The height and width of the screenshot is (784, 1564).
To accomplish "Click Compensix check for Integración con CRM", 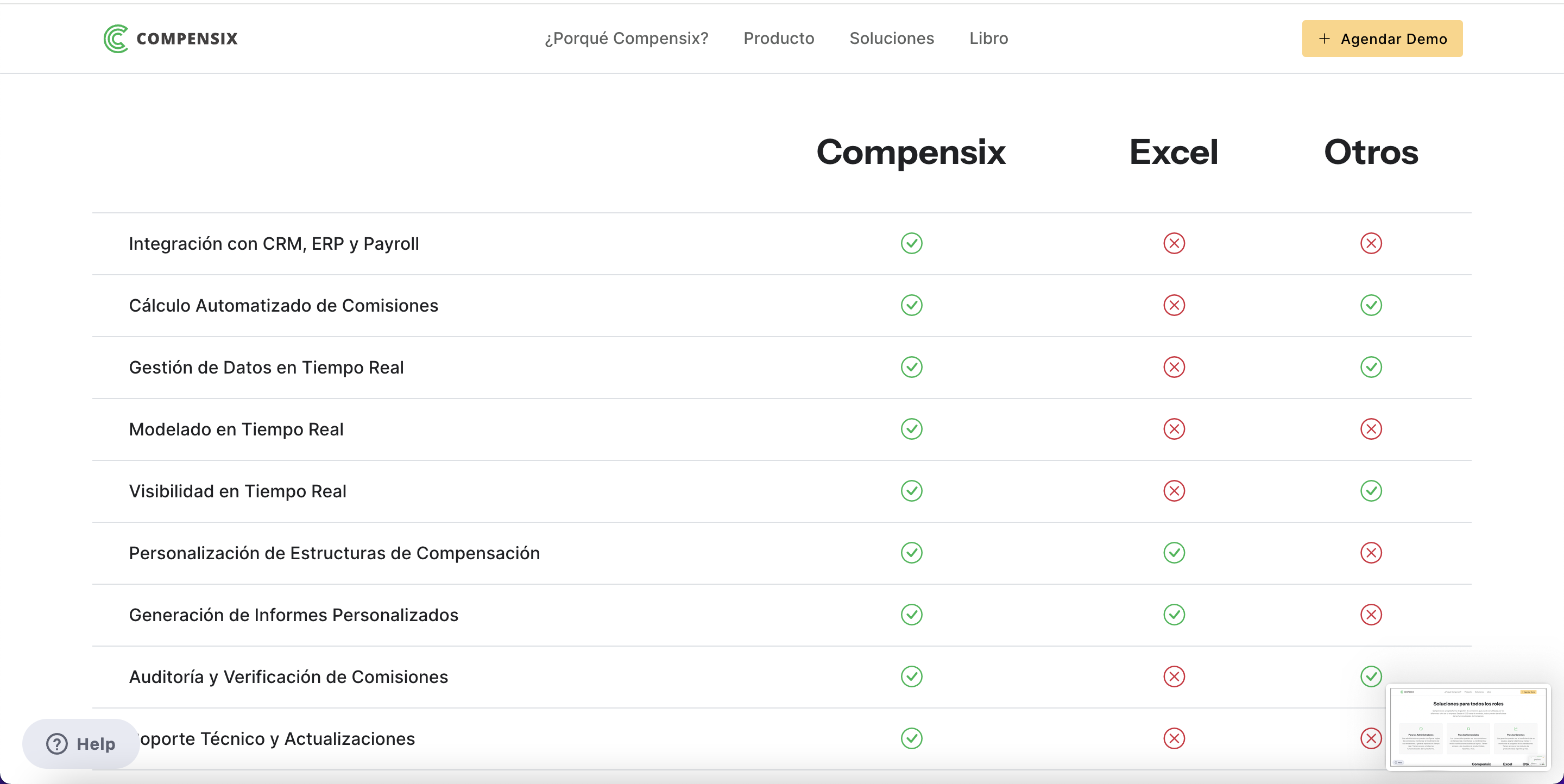I will [x=911, y=243].
